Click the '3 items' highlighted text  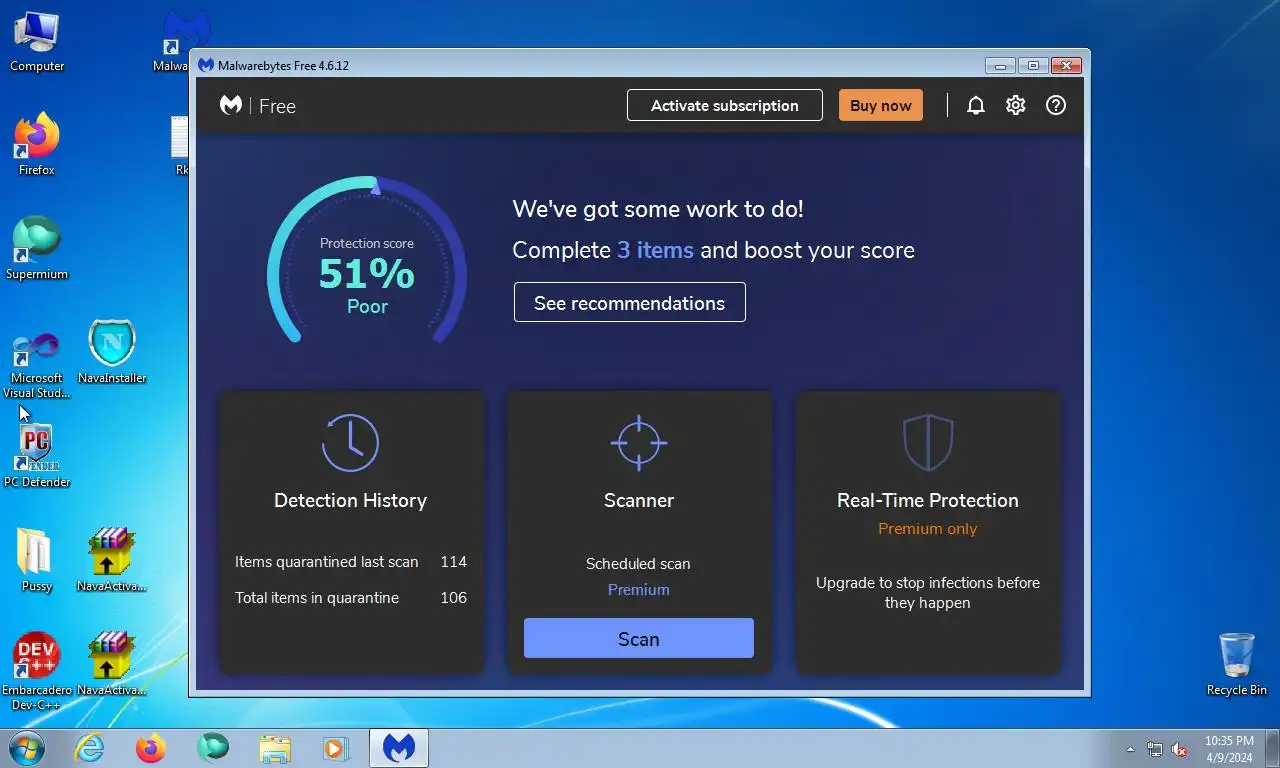pyautogui.click(x=655, y=250)
